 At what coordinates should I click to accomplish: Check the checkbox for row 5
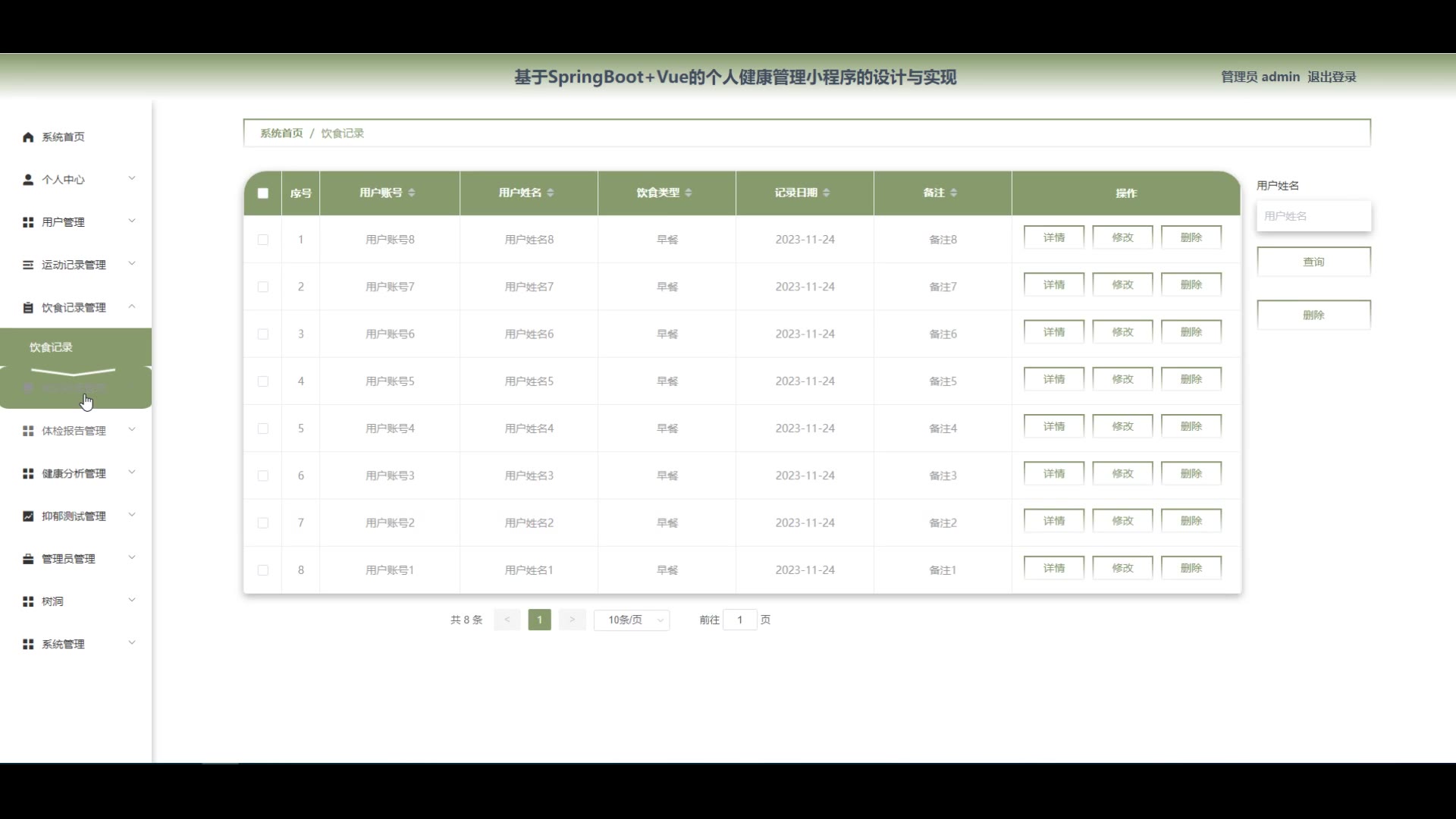pos(263,428)
